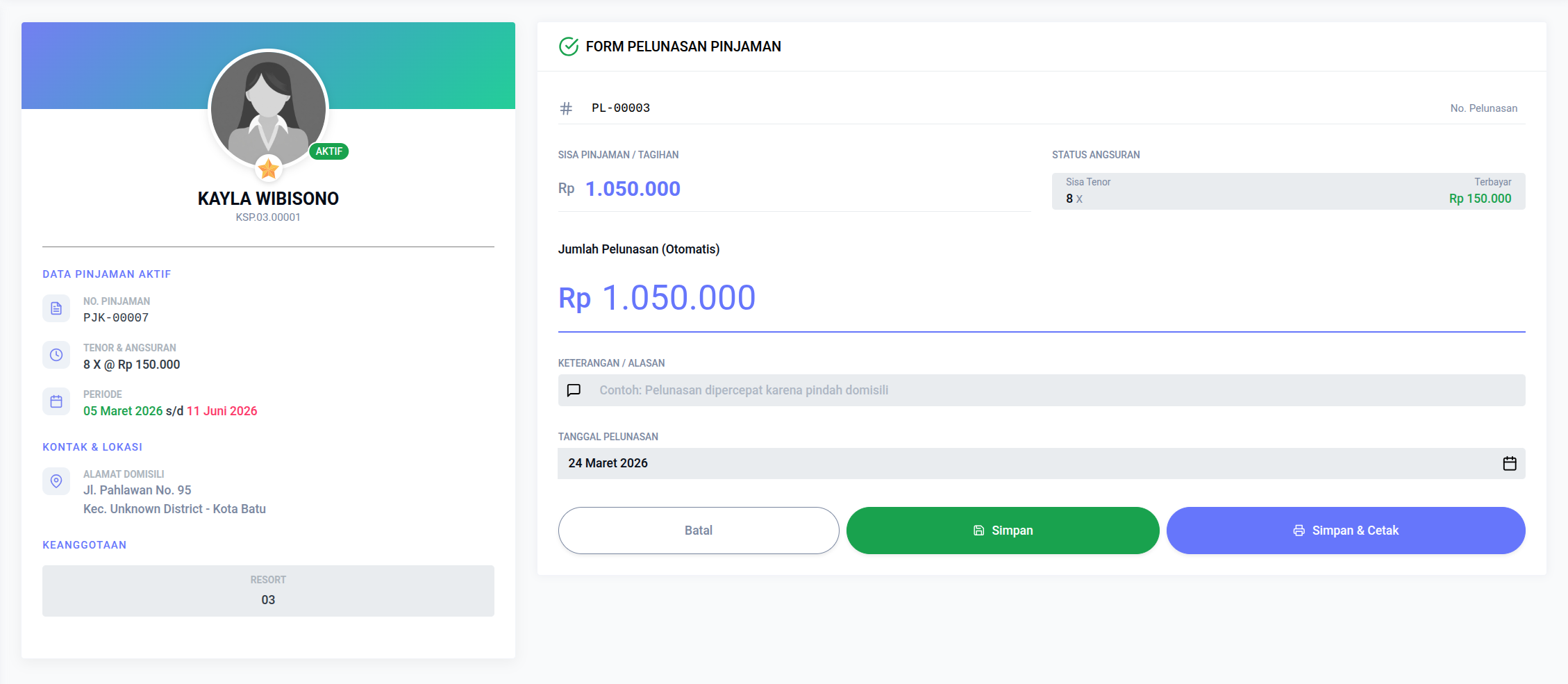Click the green checkmark icon beside FORM PELUNASAN PINJAMAN
Image resolution: width=1568 pixels, height=684 pixels.
(568, 47)
